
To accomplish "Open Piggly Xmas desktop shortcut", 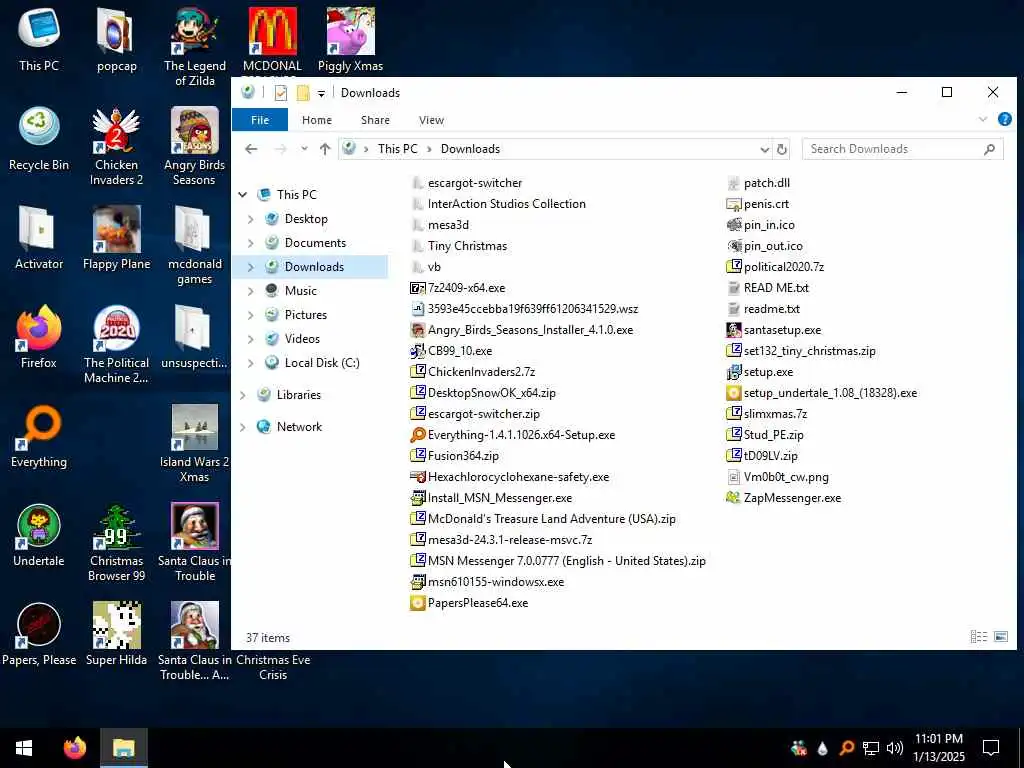I will pyautogui.click(x=350, y=39).
